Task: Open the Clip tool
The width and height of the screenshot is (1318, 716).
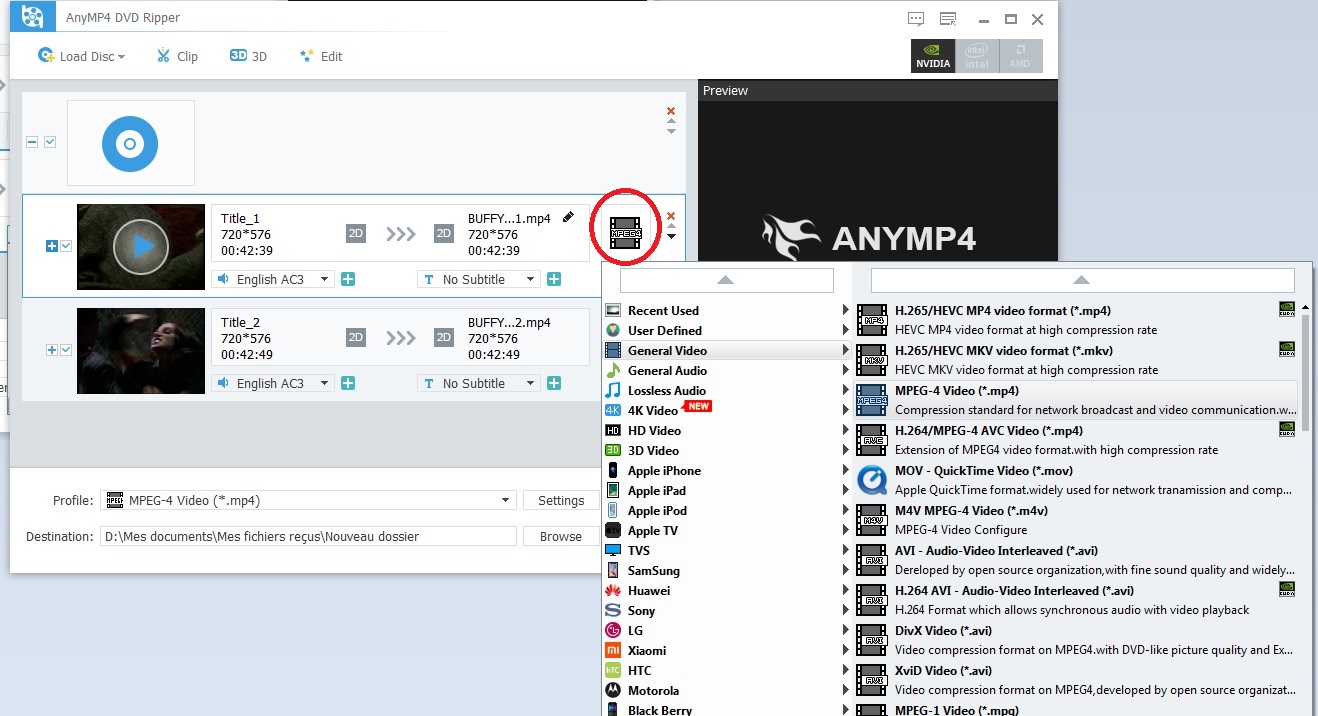Action: [177, 56]
